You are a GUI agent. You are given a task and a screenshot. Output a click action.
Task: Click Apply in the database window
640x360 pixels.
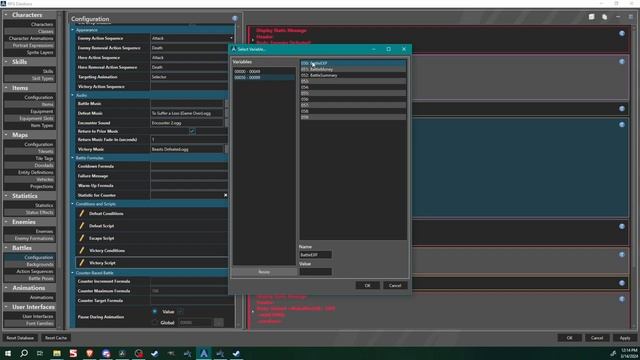(x=625, y=338)
